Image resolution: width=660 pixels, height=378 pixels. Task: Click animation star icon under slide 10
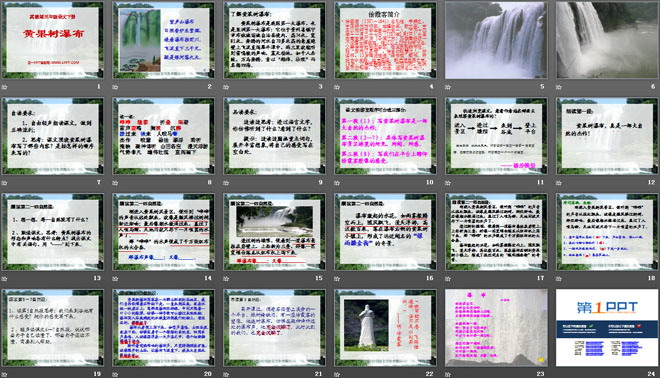(x=337, y=183)
